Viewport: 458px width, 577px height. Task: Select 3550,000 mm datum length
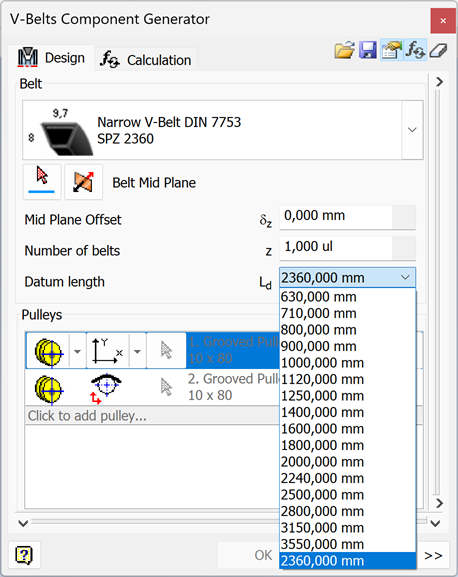pyautogui.click(x=348, y=544)
